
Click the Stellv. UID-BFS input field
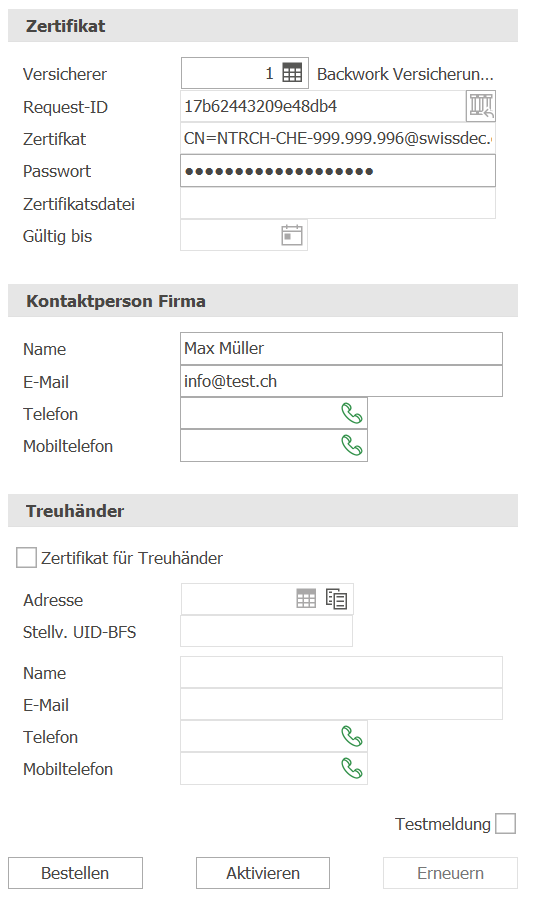click(266, 631)
